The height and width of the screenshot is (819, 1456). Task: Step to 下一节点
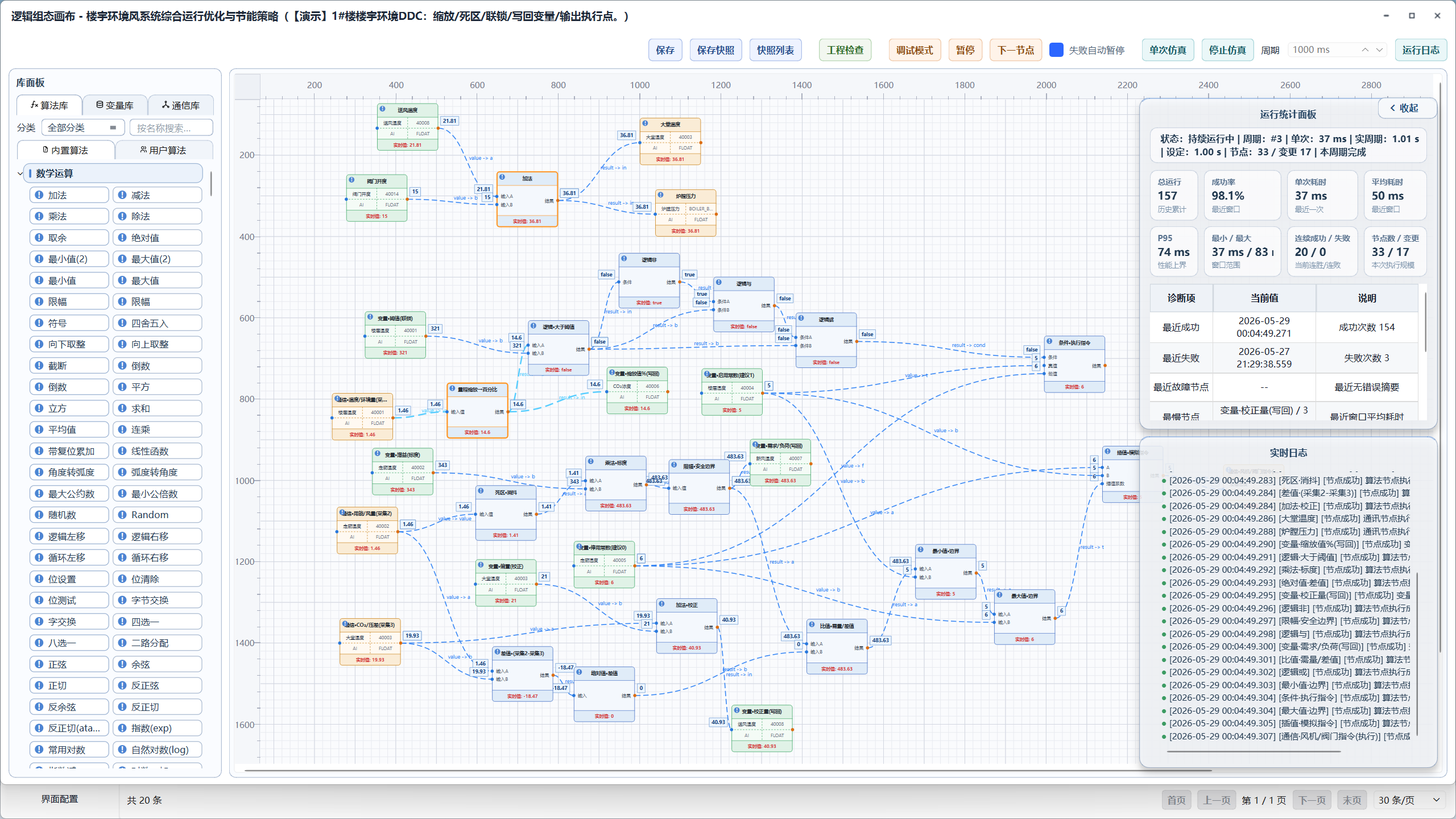[1016, 50]
